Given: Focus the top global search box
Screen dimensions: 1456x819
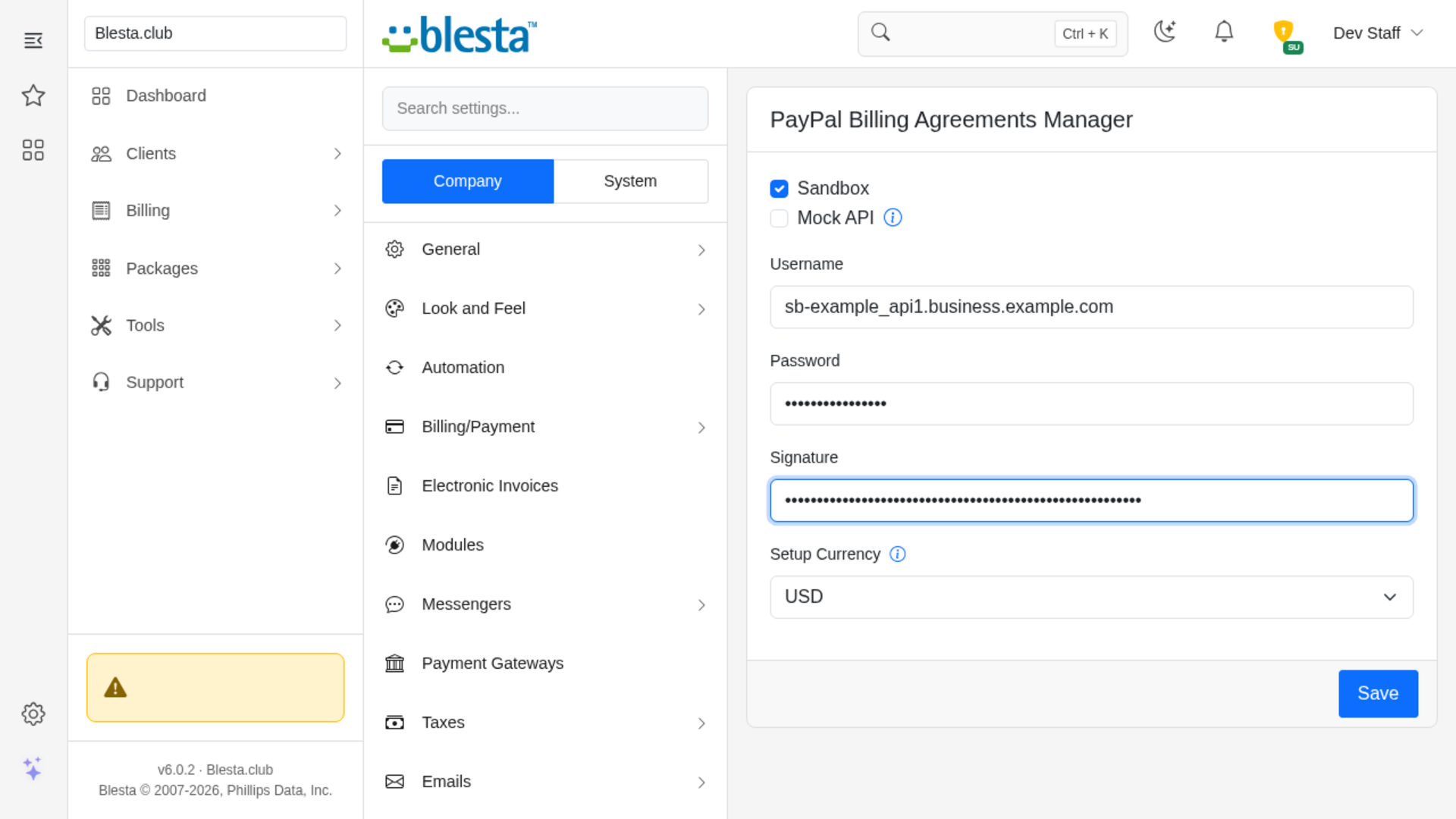Looking at the screenshot, I should [993, 33].
